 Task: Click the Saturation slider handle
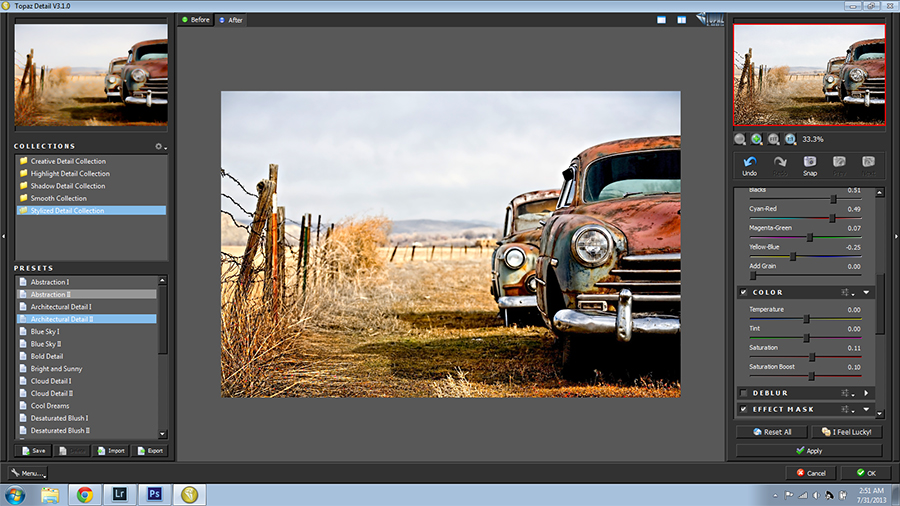[812, 356]
